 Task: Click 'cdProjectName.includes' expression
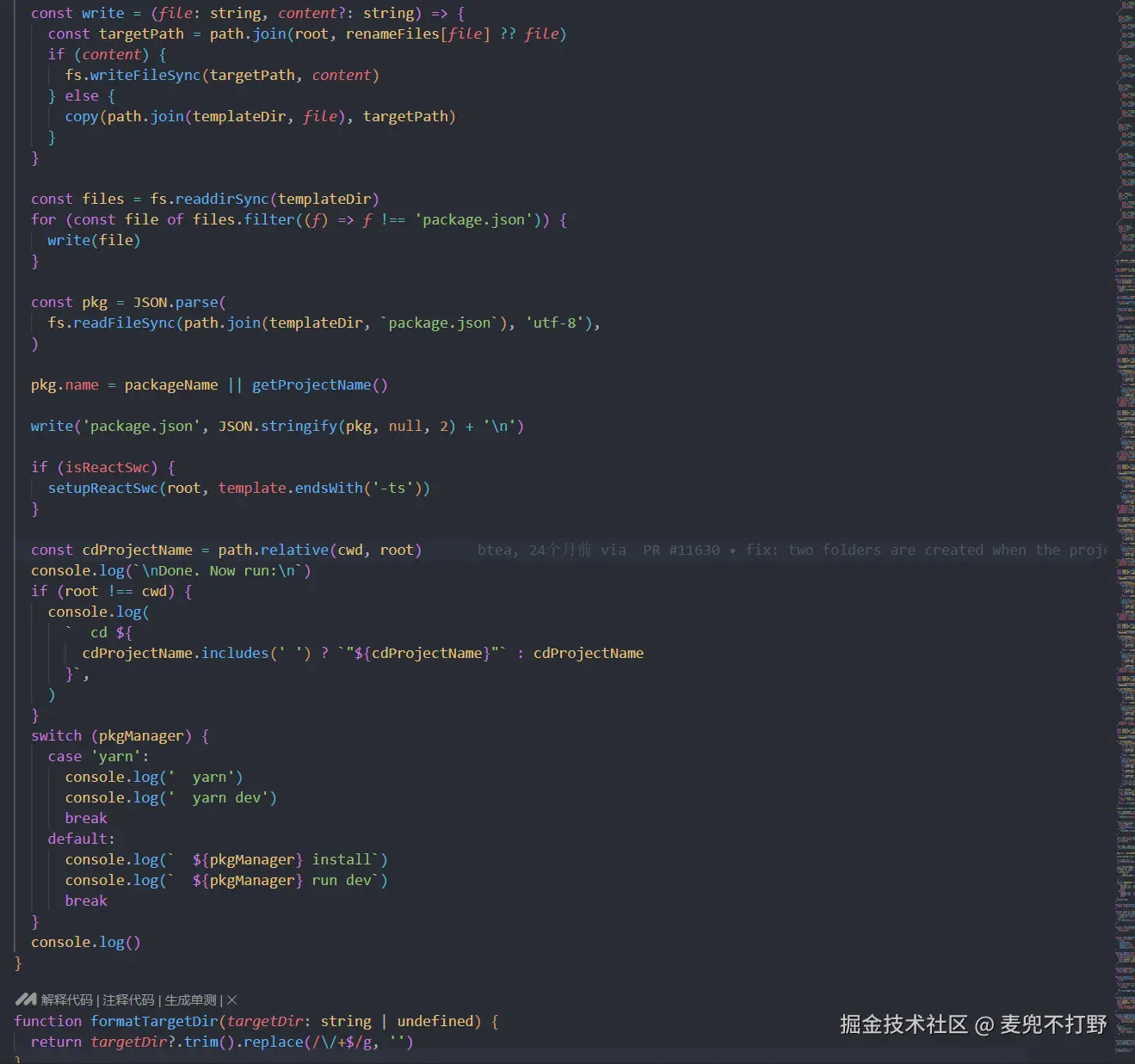pos(176,654)
